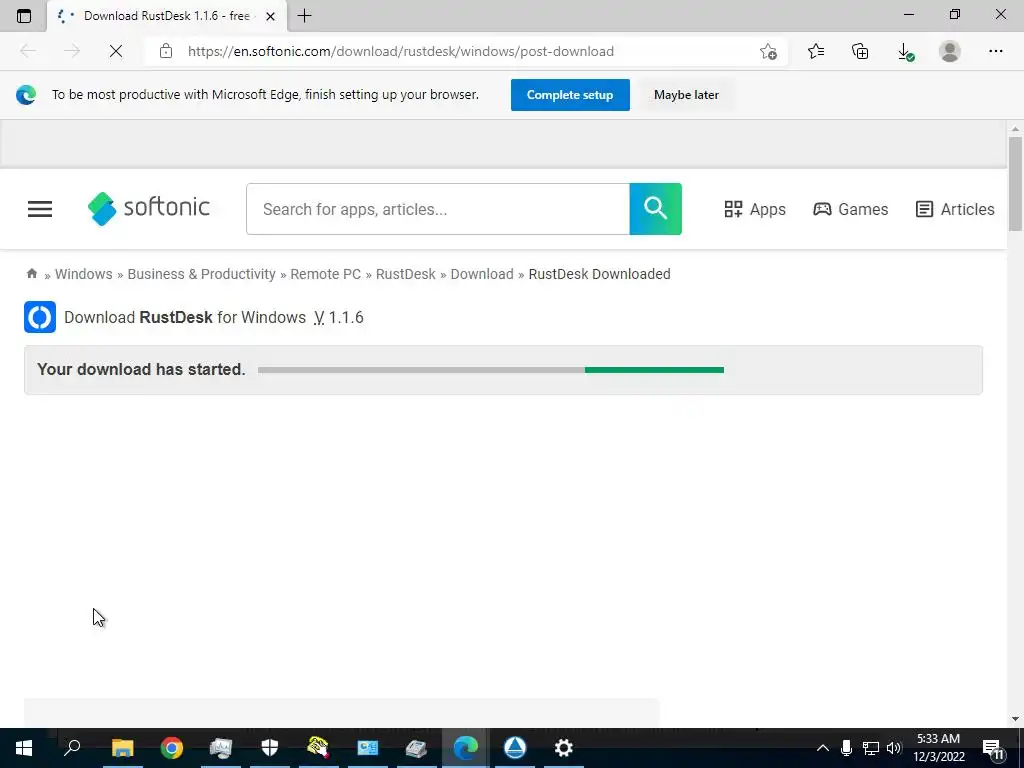Focus the Search for apps field

438,209
